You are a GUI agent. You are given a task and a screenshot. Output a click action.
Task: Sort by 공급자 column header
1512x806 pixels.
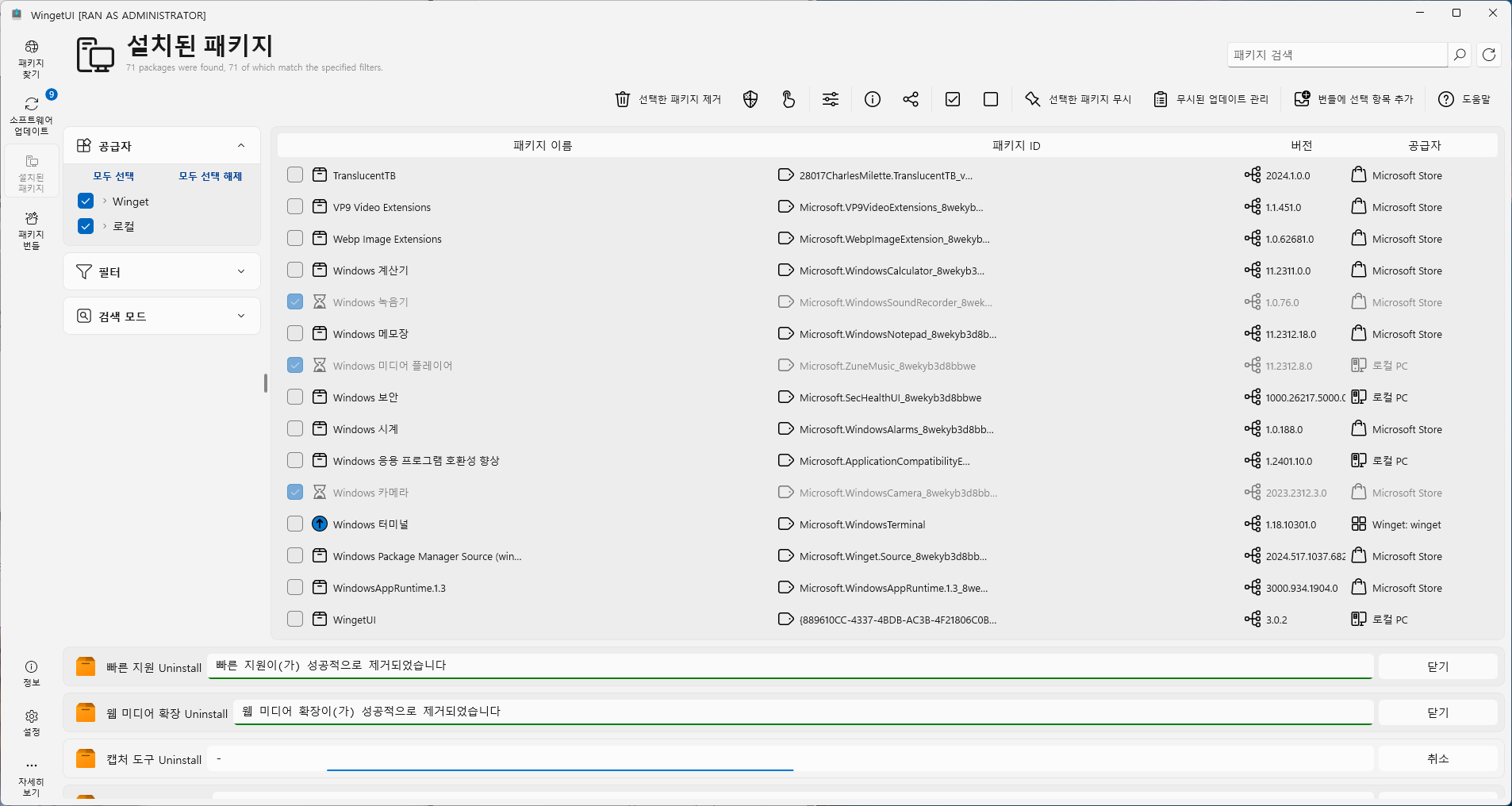point(1425,145)
